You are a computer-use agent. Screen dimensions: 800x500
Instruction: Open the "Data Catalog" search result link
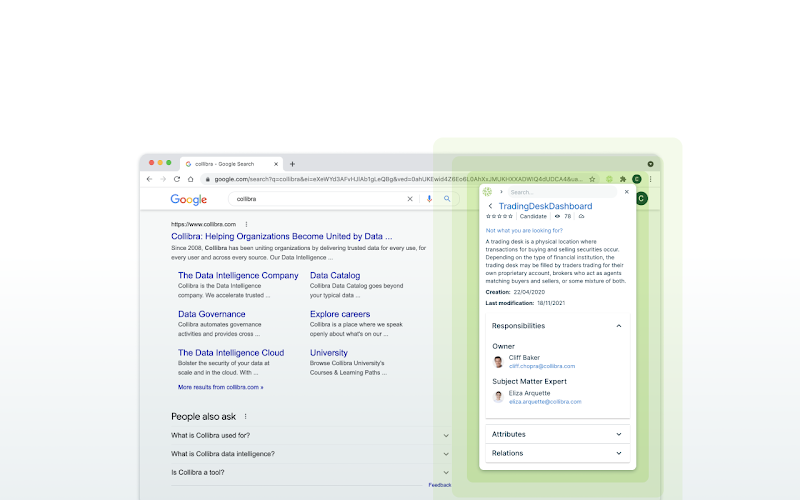click(x=335, y=275)
